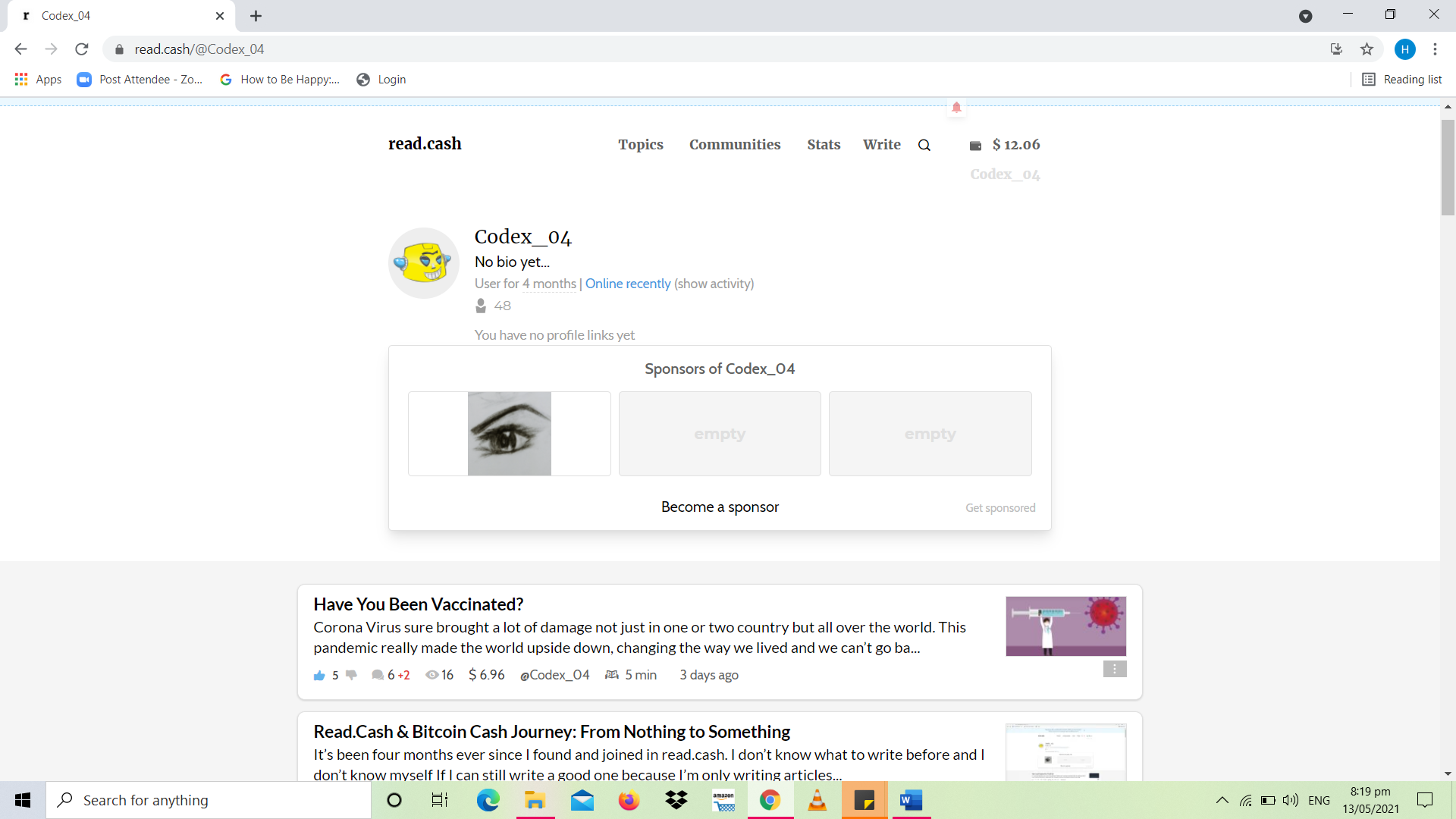Click the views count icon showing 16
This screenshot has width=1456, height=819.
(x=431, y=675)
